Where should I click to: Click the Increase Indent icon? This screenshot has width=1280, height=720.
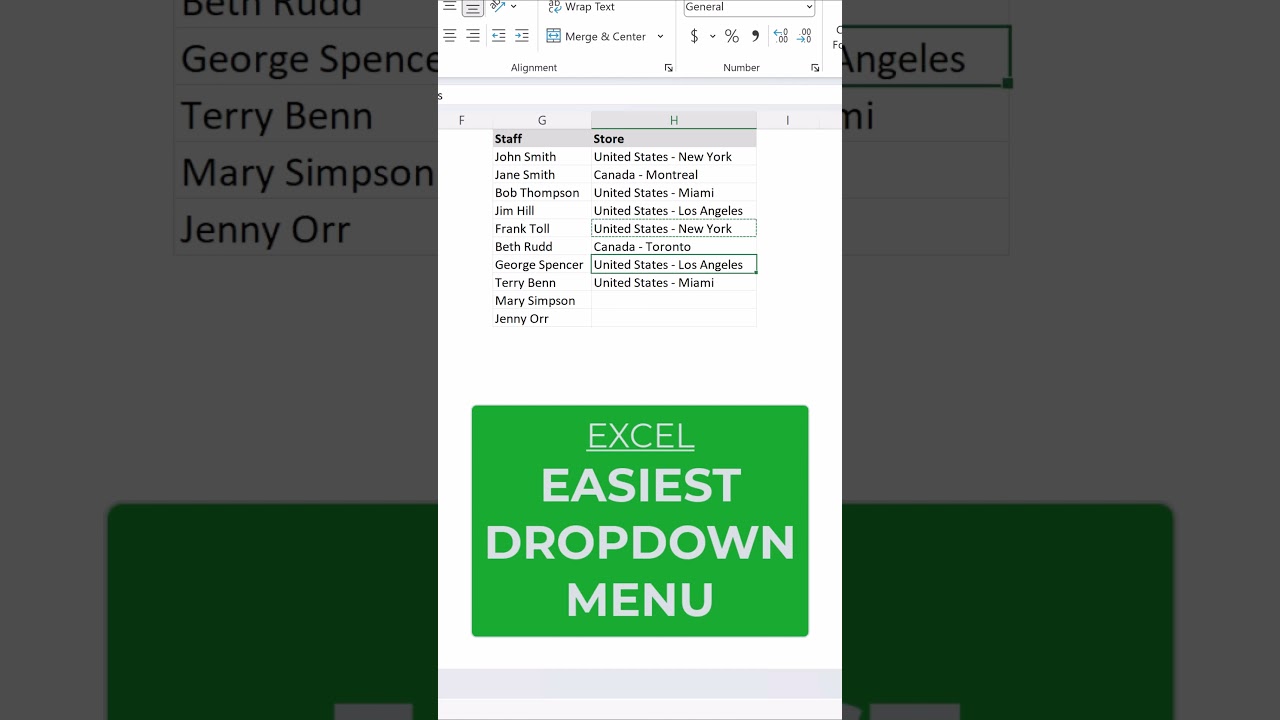(522, 36)
